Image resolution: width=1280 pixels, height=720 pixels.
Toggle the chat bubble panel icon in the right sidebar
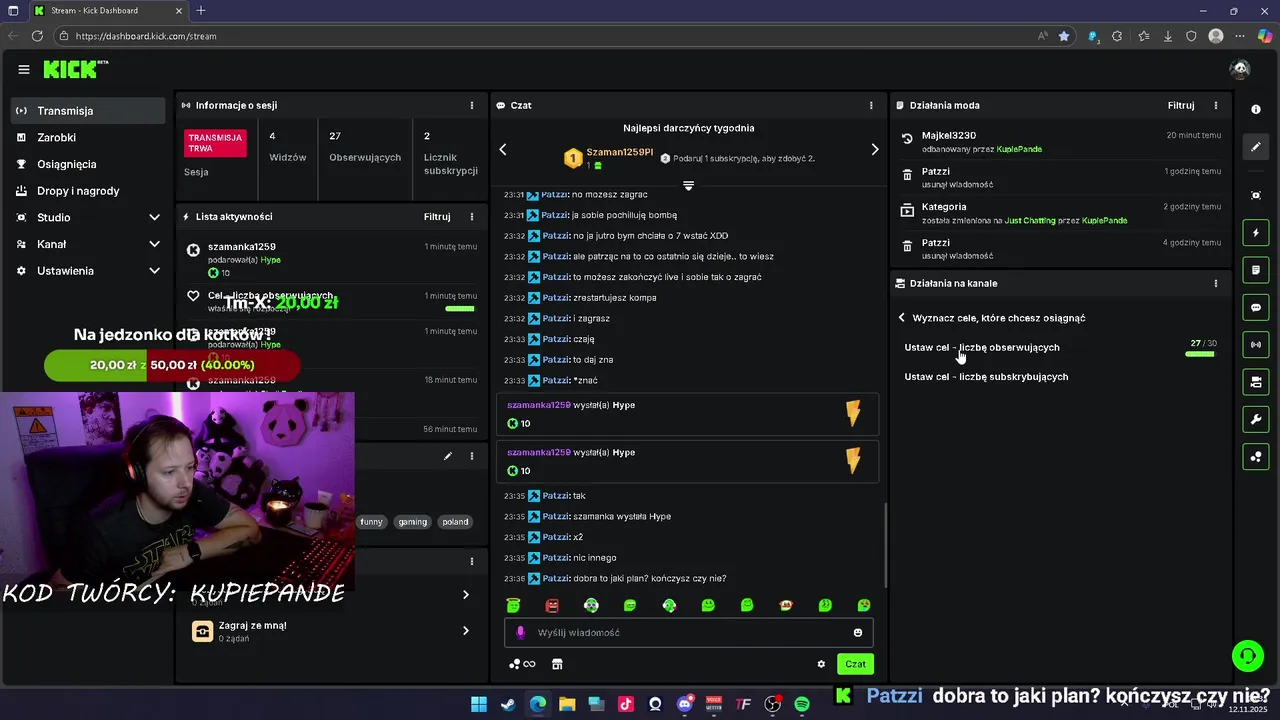pos(1256,307)
